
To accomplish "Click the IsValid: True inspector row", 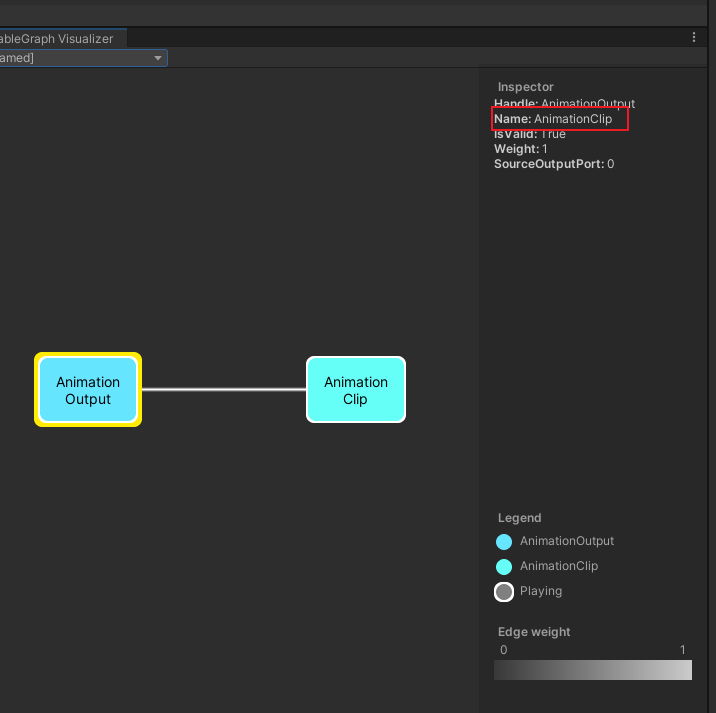I will point(530,134).
